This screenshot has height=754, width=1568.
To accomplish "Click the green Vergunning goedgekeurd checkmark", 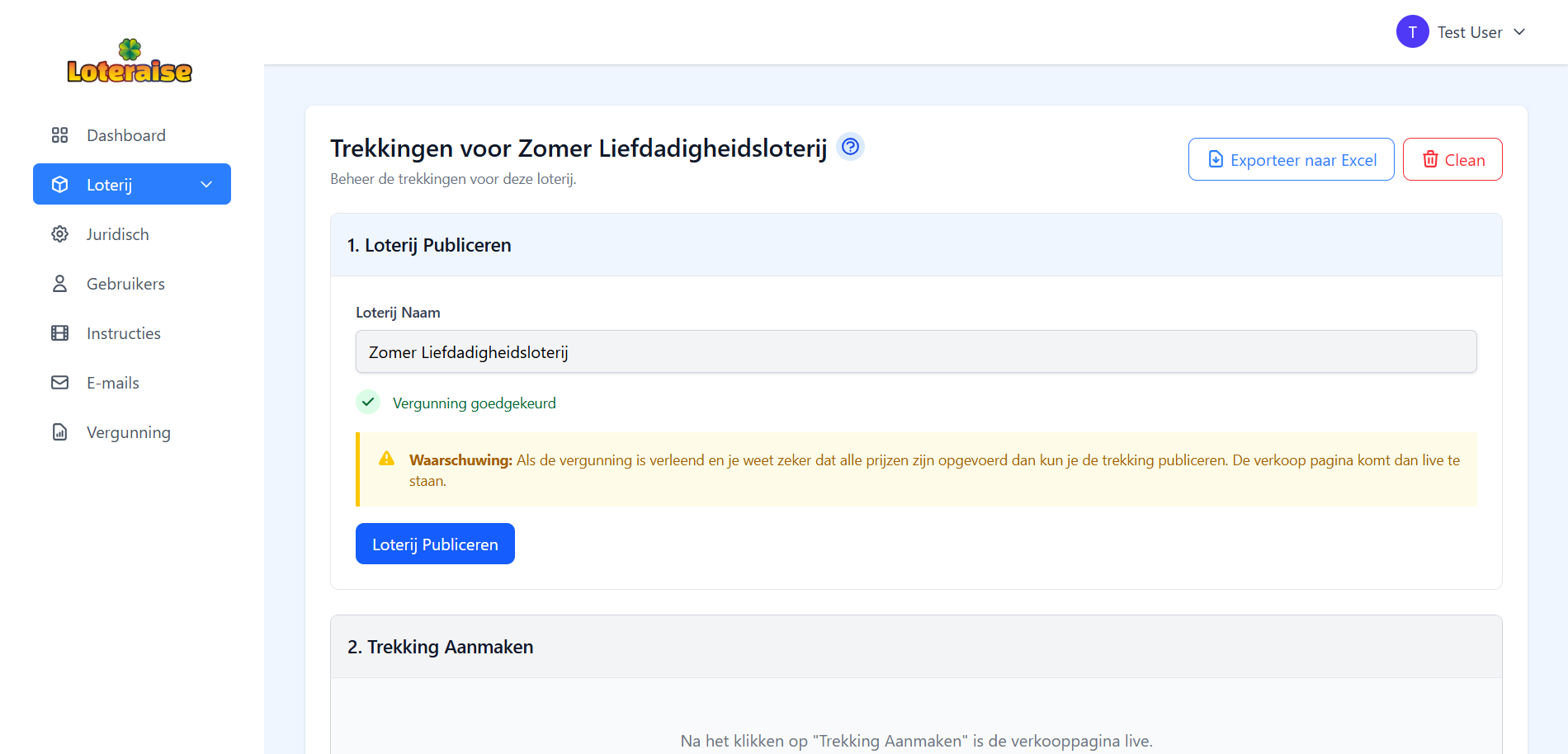I will (368, 402).
